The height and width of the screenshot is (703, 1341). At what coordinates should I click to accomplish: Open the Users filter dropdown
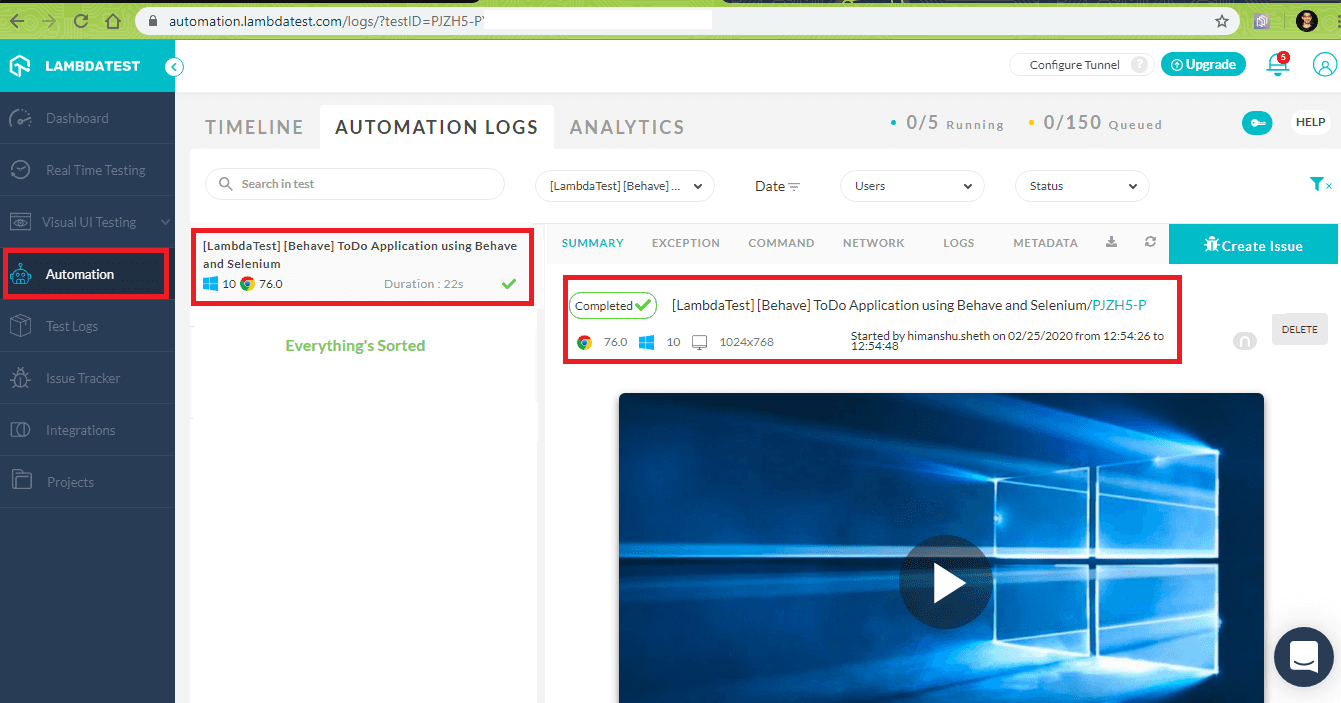(911, 186)
